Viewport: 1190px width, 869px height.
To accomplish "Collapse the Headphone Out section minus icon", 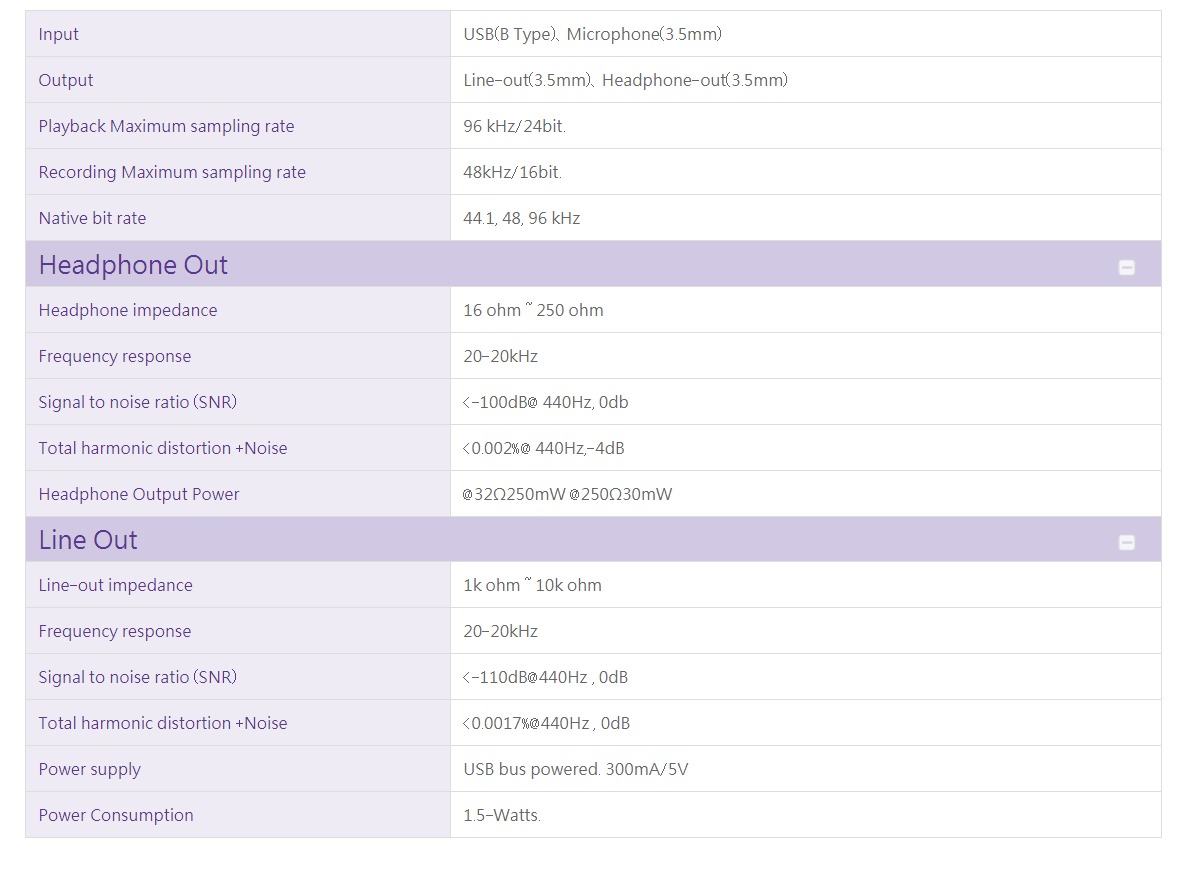I will click(1126, 267).
